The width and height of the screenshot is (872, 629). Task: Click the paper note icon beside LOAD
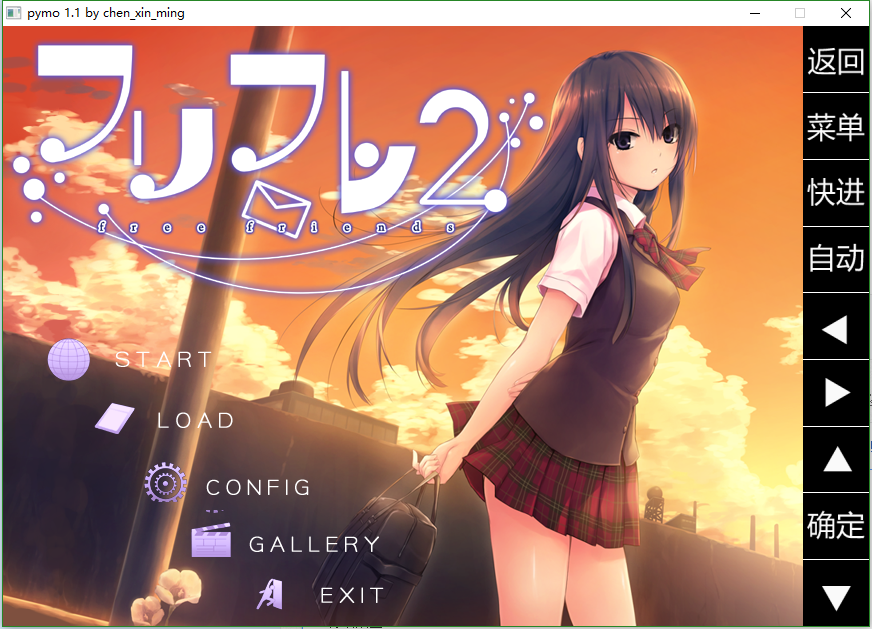[x=114, y=418]
